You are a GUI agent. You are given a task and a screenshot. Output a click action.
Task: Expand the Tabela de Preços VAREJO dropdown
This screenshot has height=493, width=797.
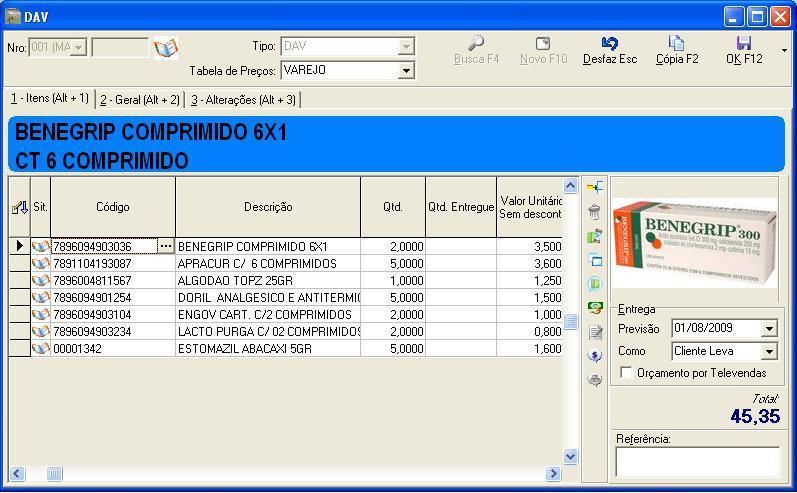(406, 71)
